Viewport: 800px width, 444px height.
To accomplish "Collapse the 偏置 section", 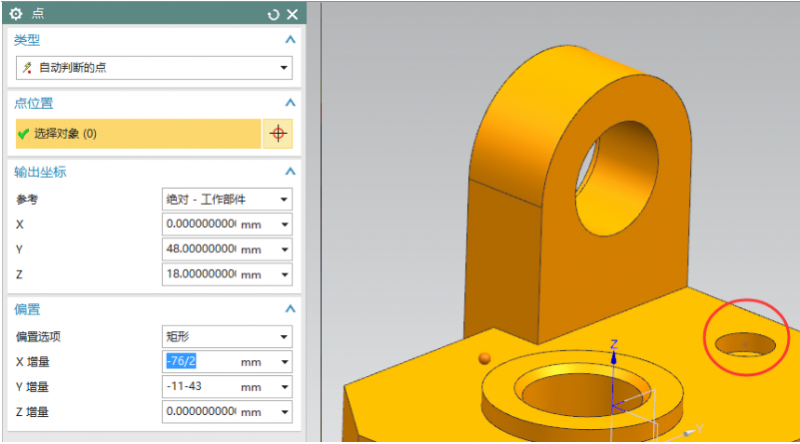I will point(290,309).
